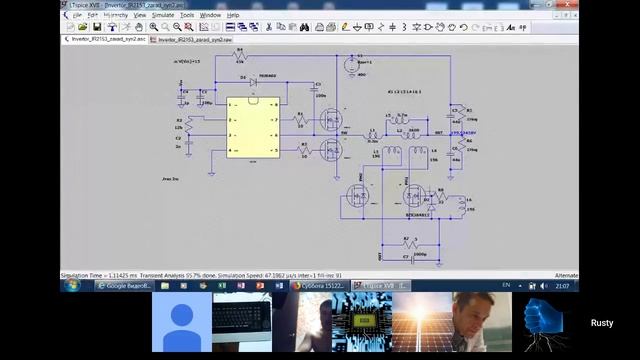Click the EN language indicator

pyautogui.click(x=506, y=285)
